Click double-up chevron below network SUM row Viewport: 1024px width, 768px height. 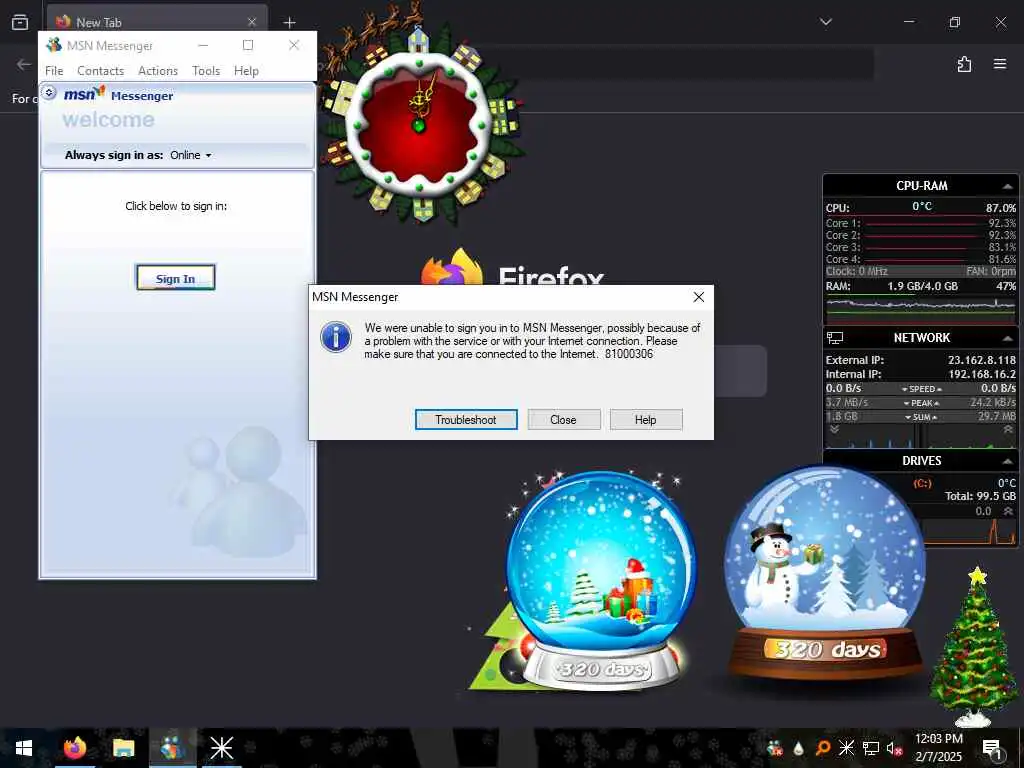click(1008, 430)
